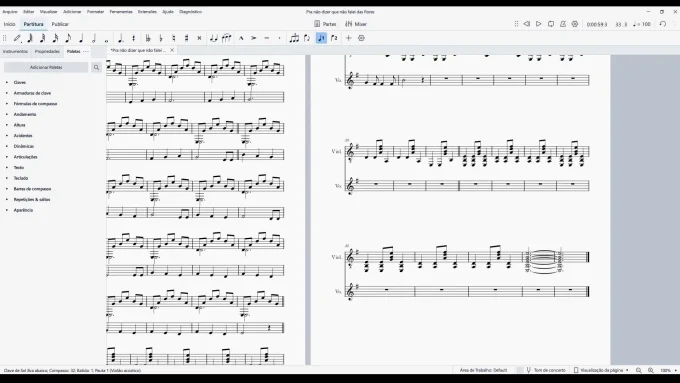Add a tie to the note
Image resolution: width=680 pixels, height=383 pixels.
[213, 38]
